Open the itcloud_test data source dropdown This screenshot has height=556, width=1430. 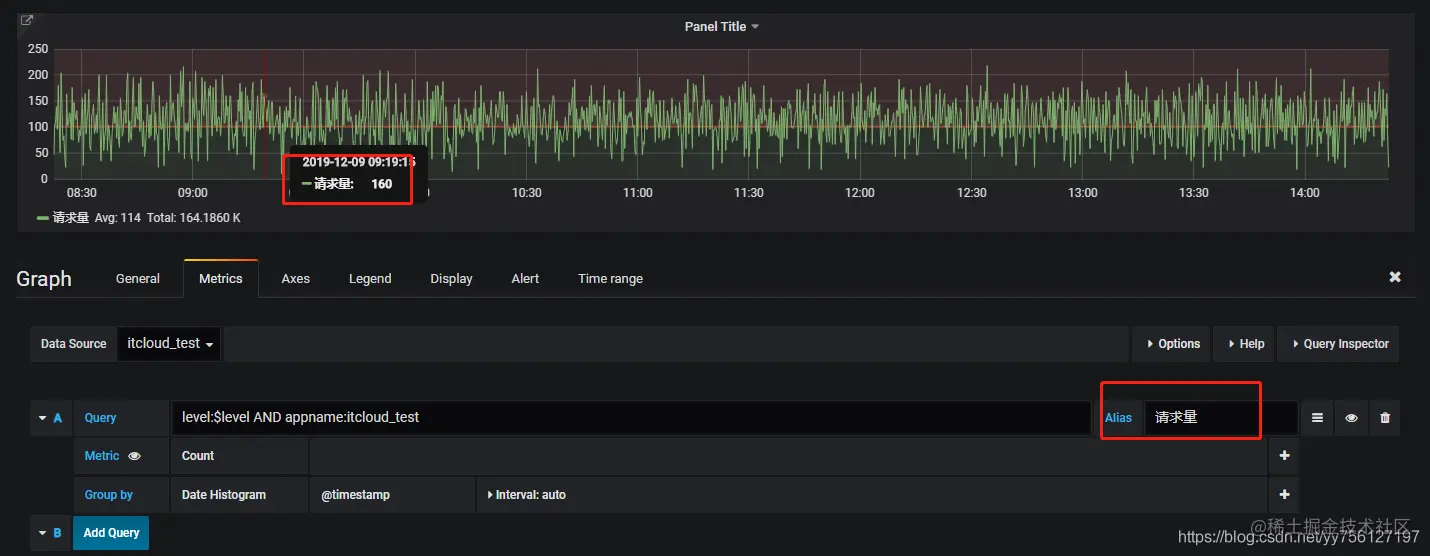click(x=170, y=343)
